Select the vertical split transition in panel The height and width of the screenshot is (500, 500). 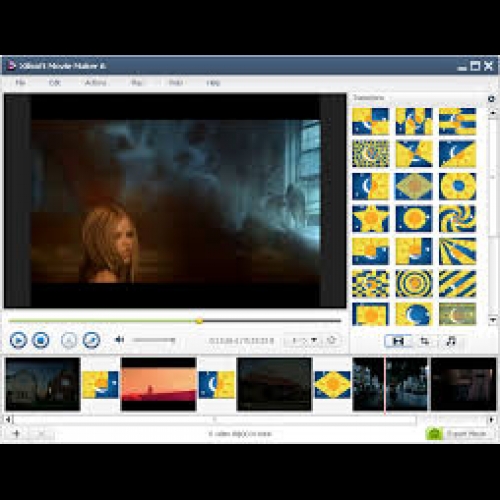[x=371, y=186]
